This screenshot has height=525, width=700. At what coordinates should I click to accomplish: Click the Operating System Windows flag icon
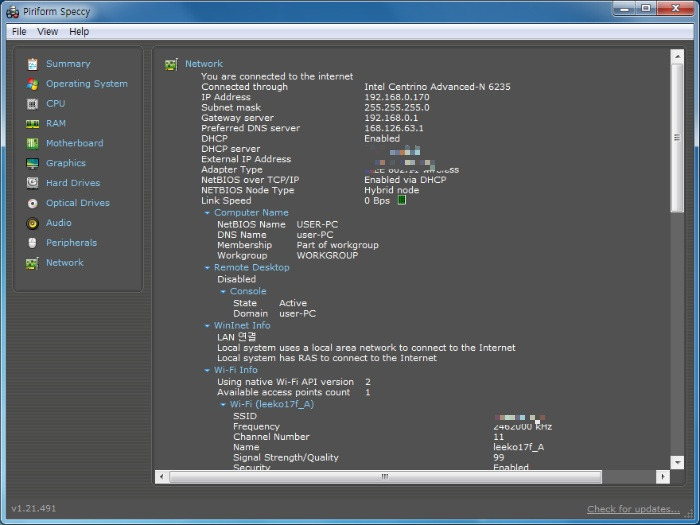pos(32,84)
